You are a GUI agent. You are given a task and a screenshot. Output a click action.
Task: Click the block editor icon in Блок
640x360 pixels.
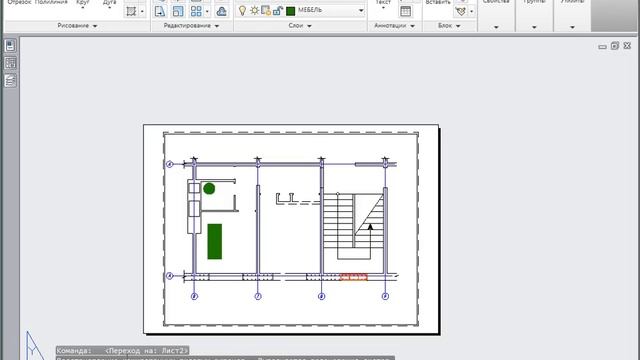[461, 11]
